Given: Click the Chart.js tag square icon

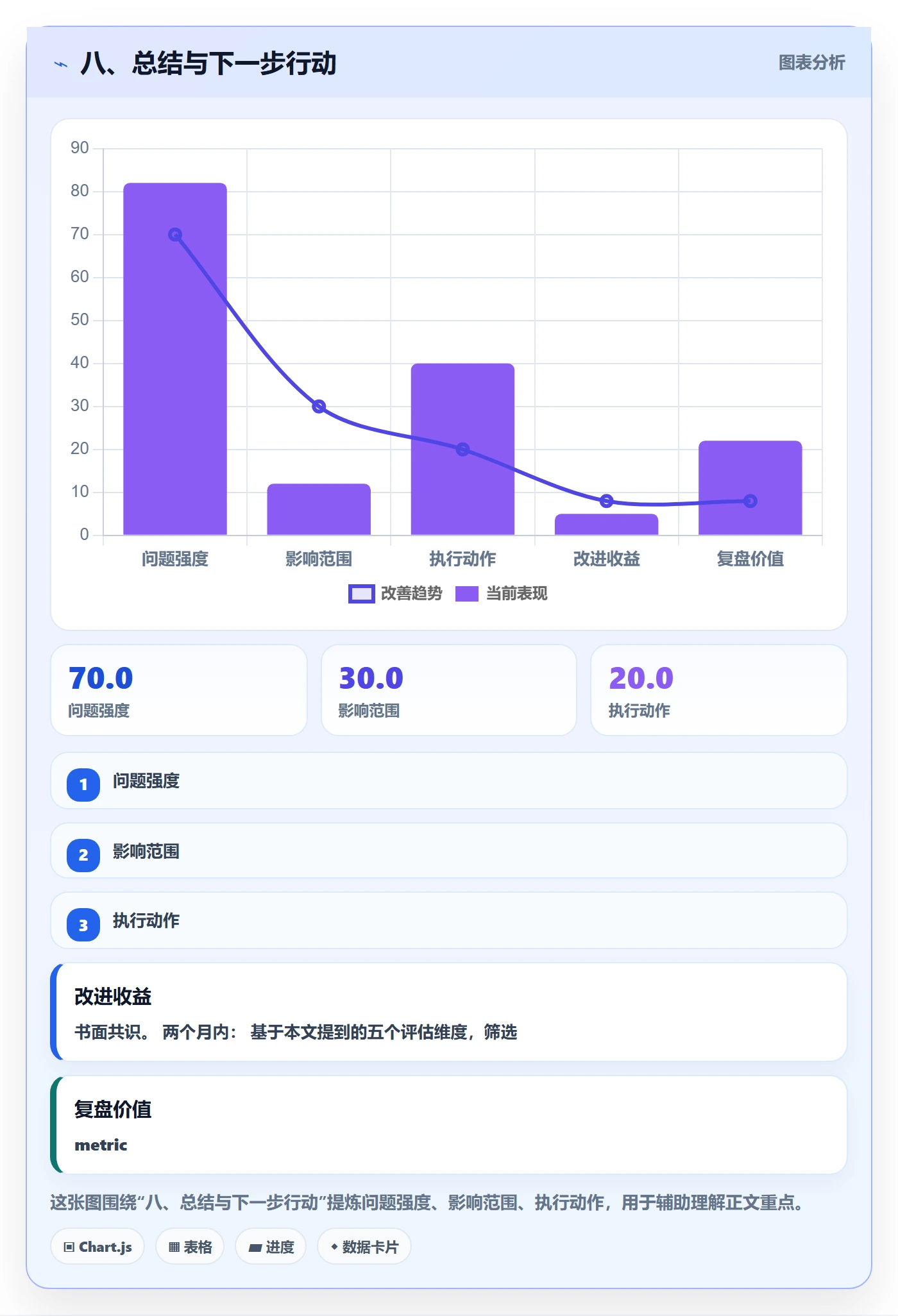Looking at the screenshot, I should tap(69, 1247).
